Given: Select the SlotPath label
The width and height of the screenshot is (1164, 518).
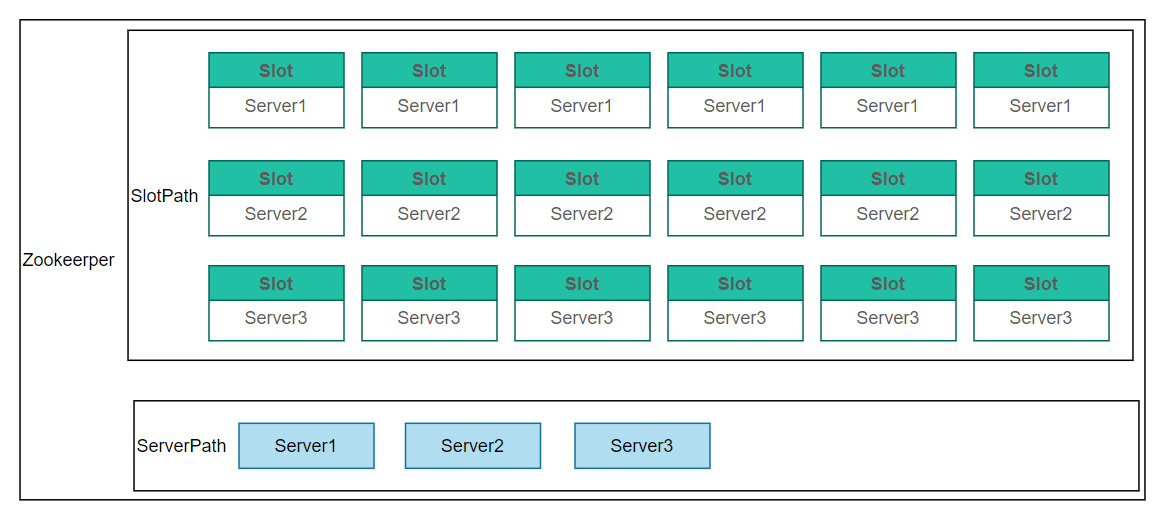Looking at the screenshot, I should point(164,197).
